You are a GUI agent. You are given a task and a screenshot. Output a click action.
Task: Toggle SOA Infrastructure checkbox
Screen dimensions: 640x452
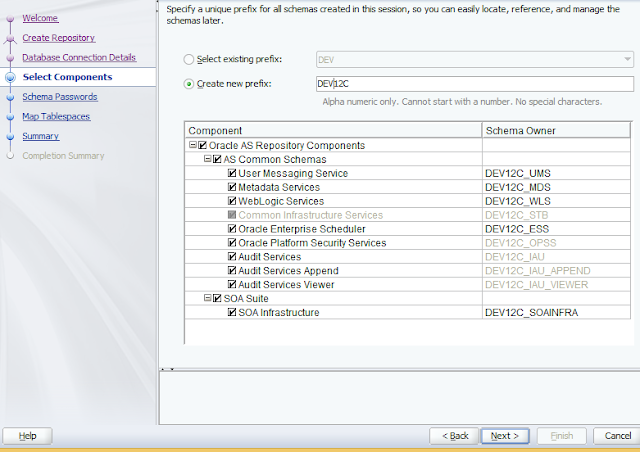(x=232, y=312)
